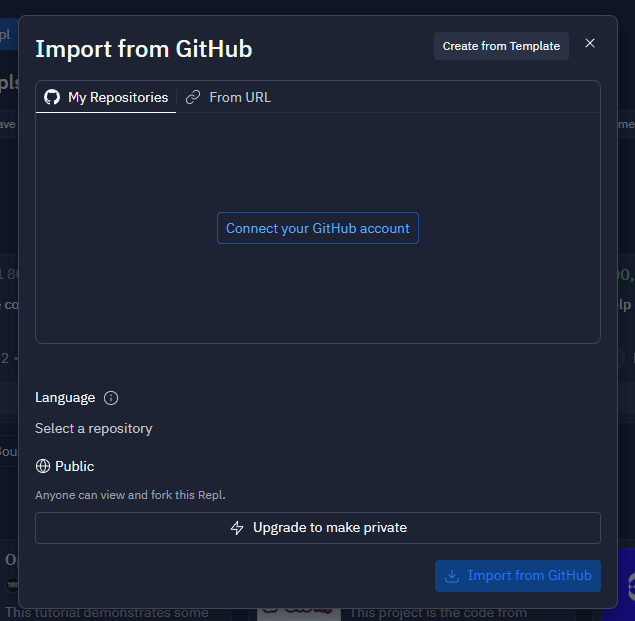Click the Language label

pyautogui.click(x=65, y=398)
